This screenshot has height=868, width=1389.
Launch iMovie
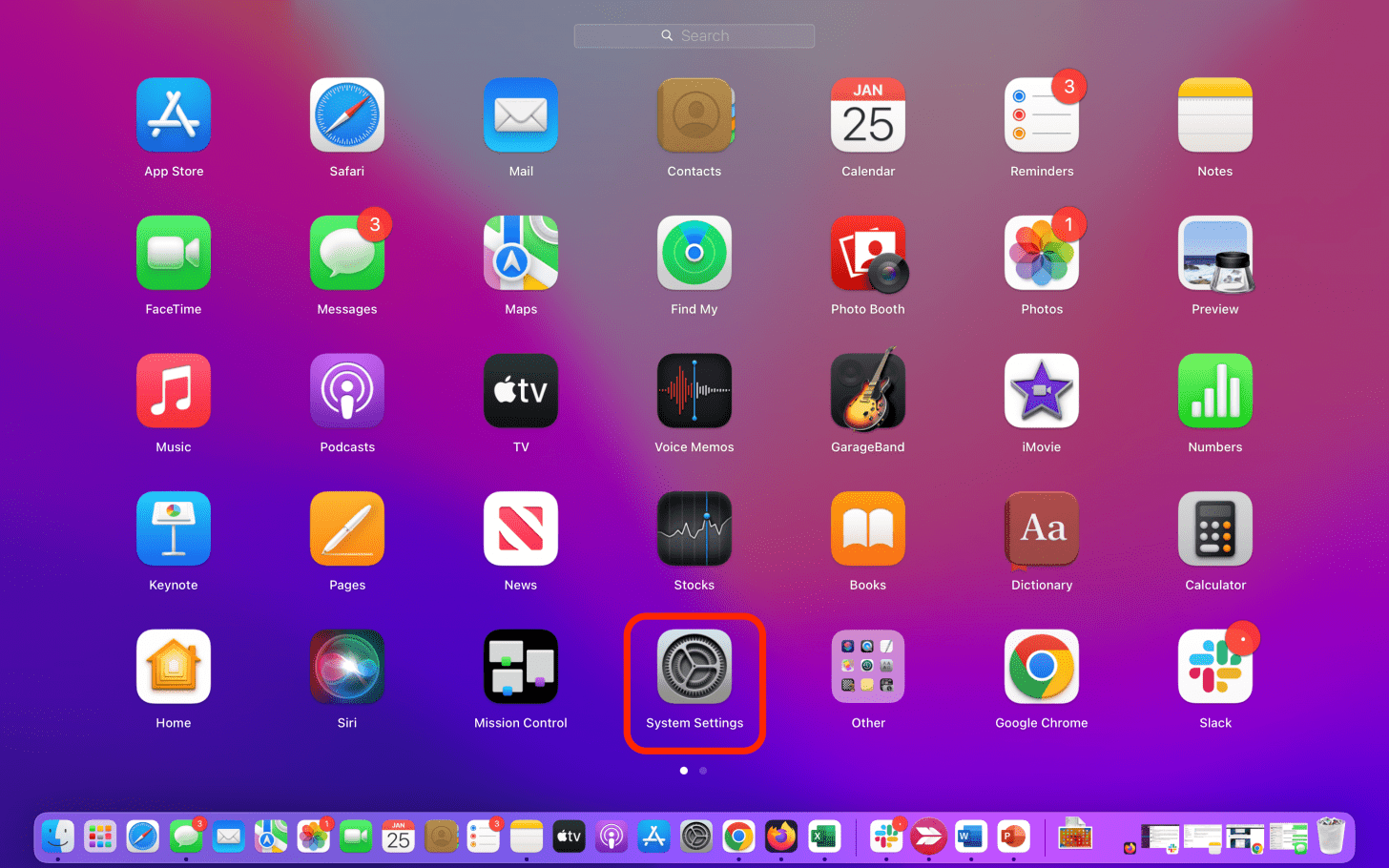(x=1041, y=390)
